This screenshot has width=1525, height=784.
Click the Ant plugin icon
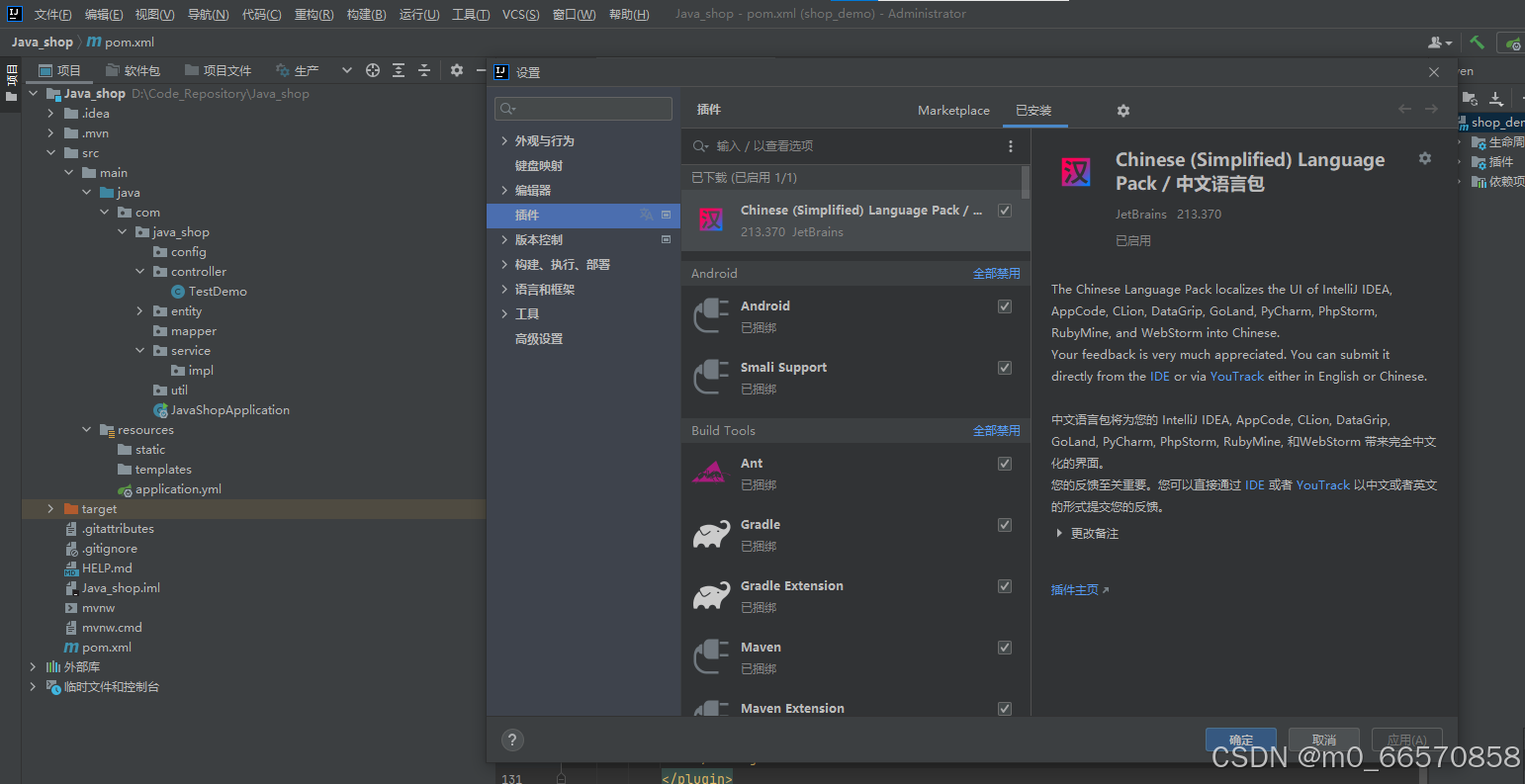coord(711,473)
